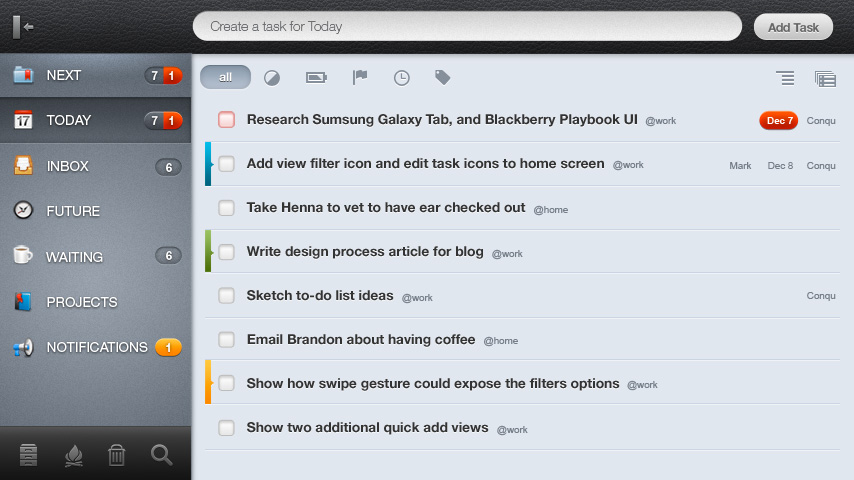854x480 pixels.
Task: Click the campfire icon in bottom bar
Action: click(x=73, y=455)
